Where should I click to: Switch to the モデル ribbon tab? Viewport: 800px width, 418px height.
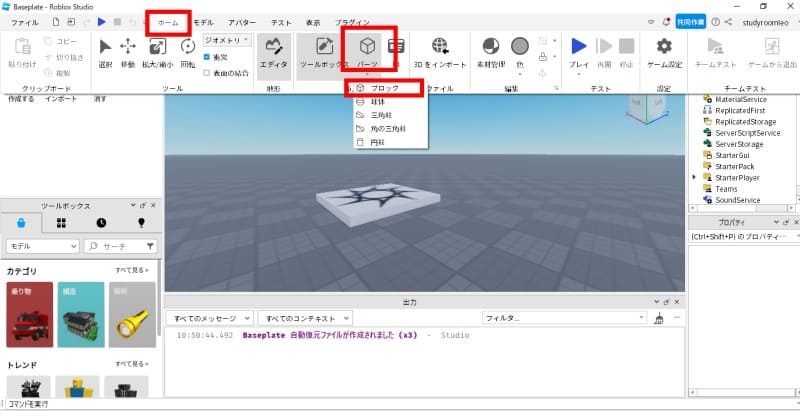[x=204, y=22]
